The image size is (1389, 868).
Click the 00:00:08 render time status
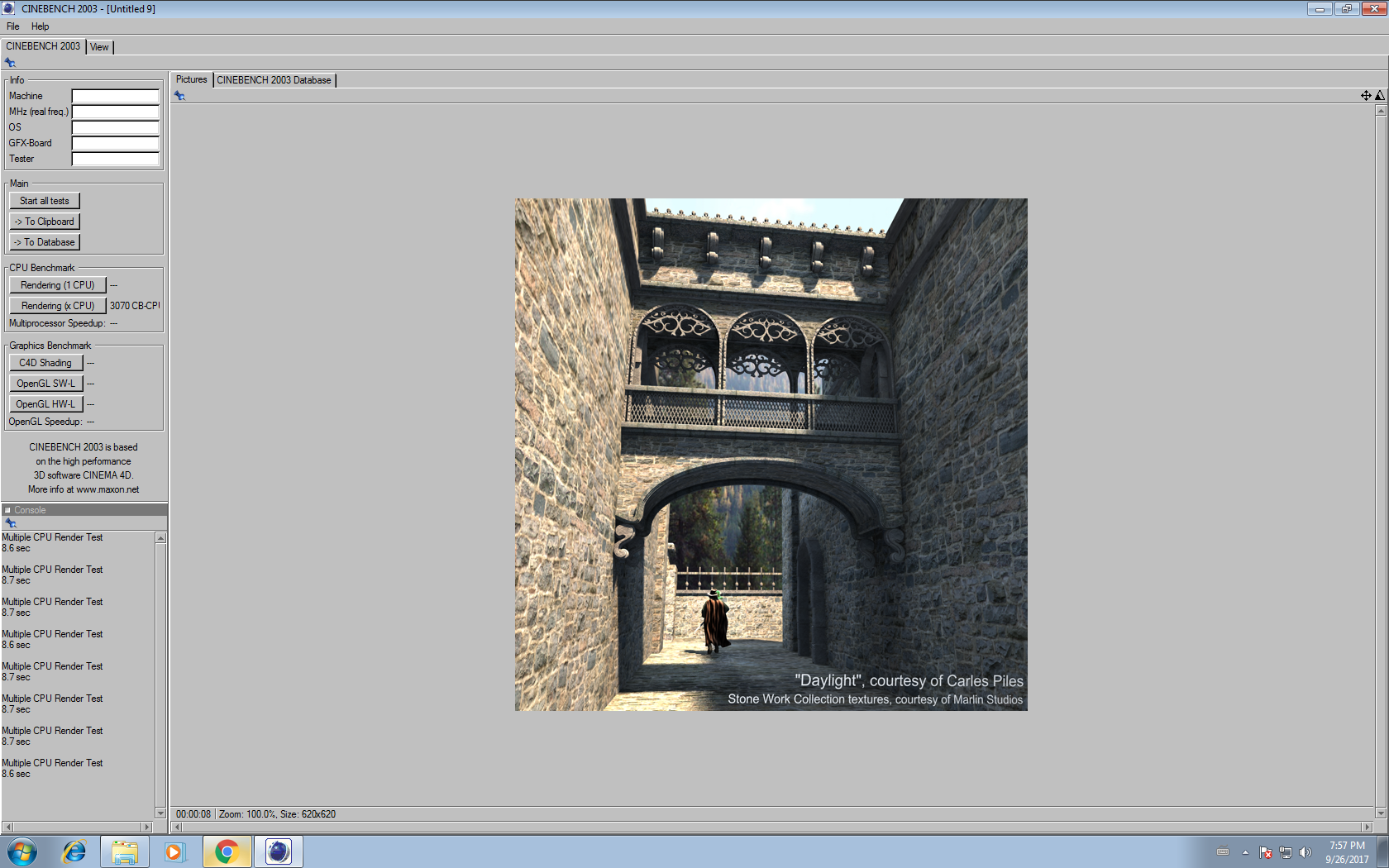pos(193,814)
